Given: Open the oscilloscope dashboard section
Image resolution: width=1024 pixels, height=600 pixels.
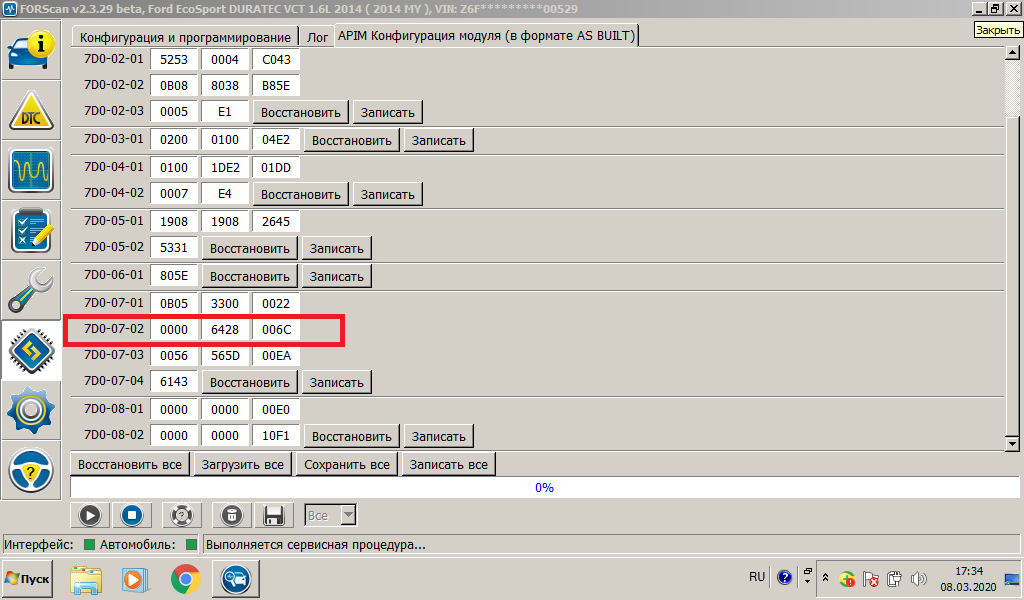Looking at the screenshot, I should pos(31,170).
